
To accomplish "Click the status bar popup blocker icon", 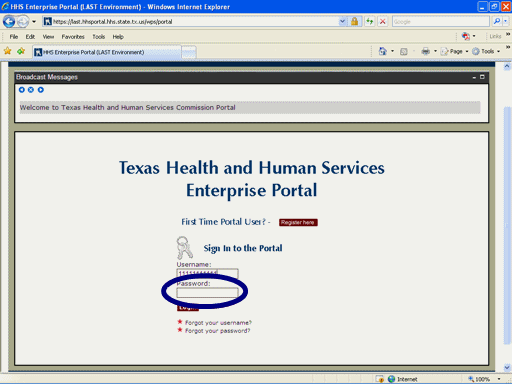I will 380,379.
